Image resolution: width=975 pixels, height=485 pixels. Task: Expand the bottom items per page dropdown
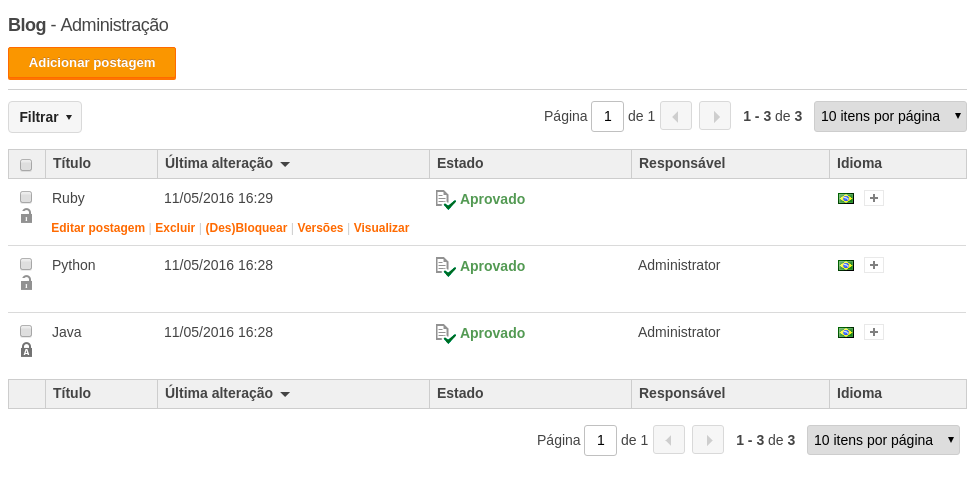883,440
